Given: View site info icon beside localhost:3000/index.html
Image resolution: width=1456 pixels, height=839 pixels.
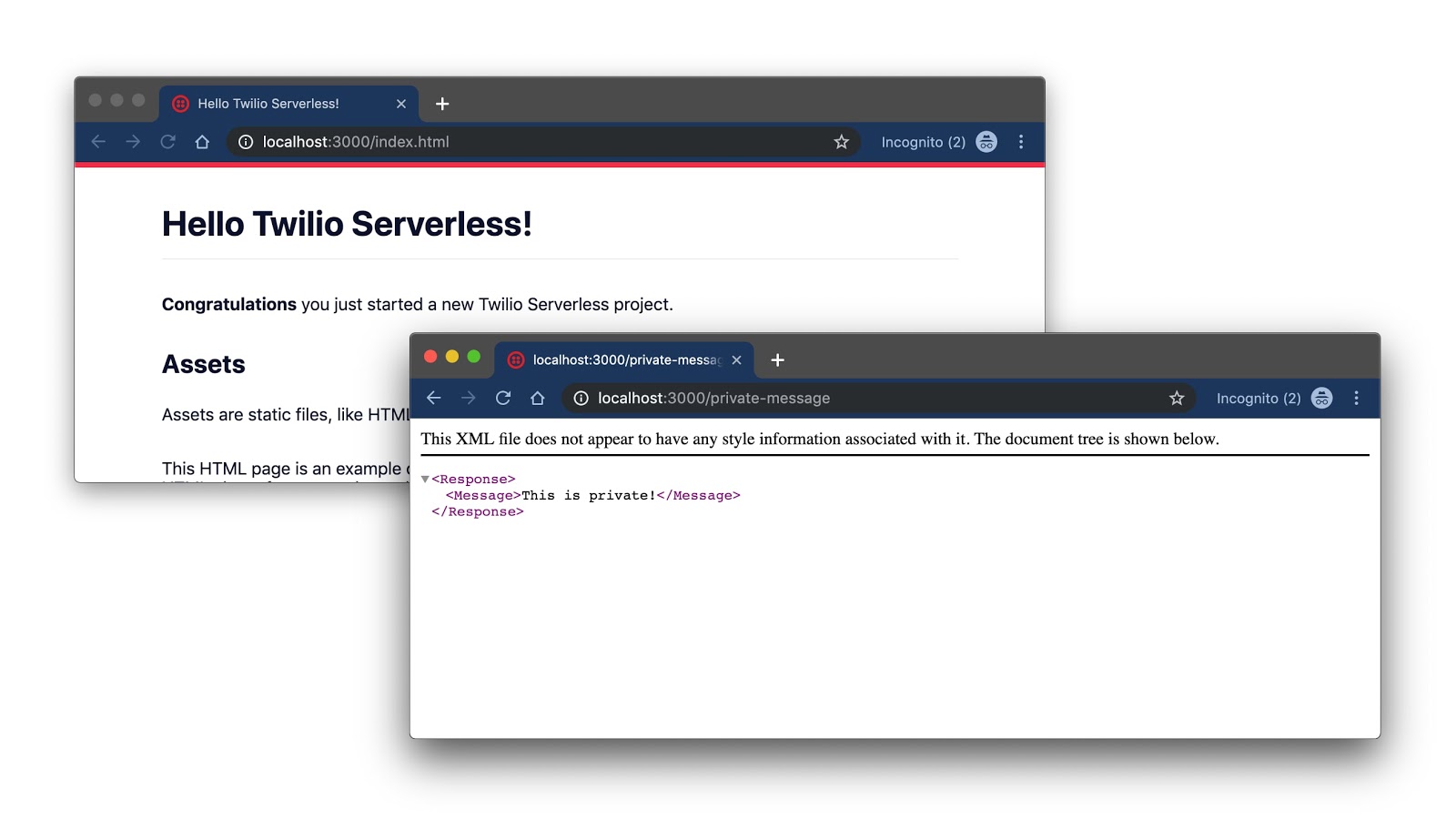Looking at the screenshot, I should click(246, 142).
